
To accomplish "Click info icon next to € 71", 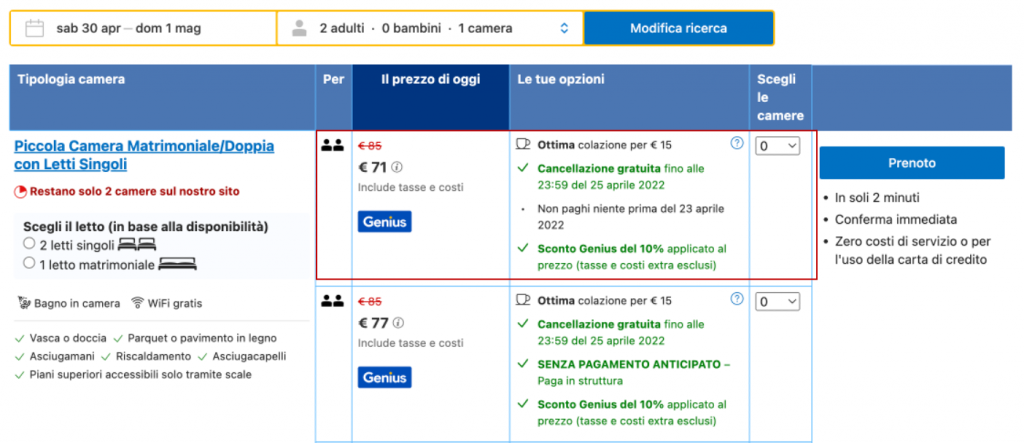I will [396, 167].
